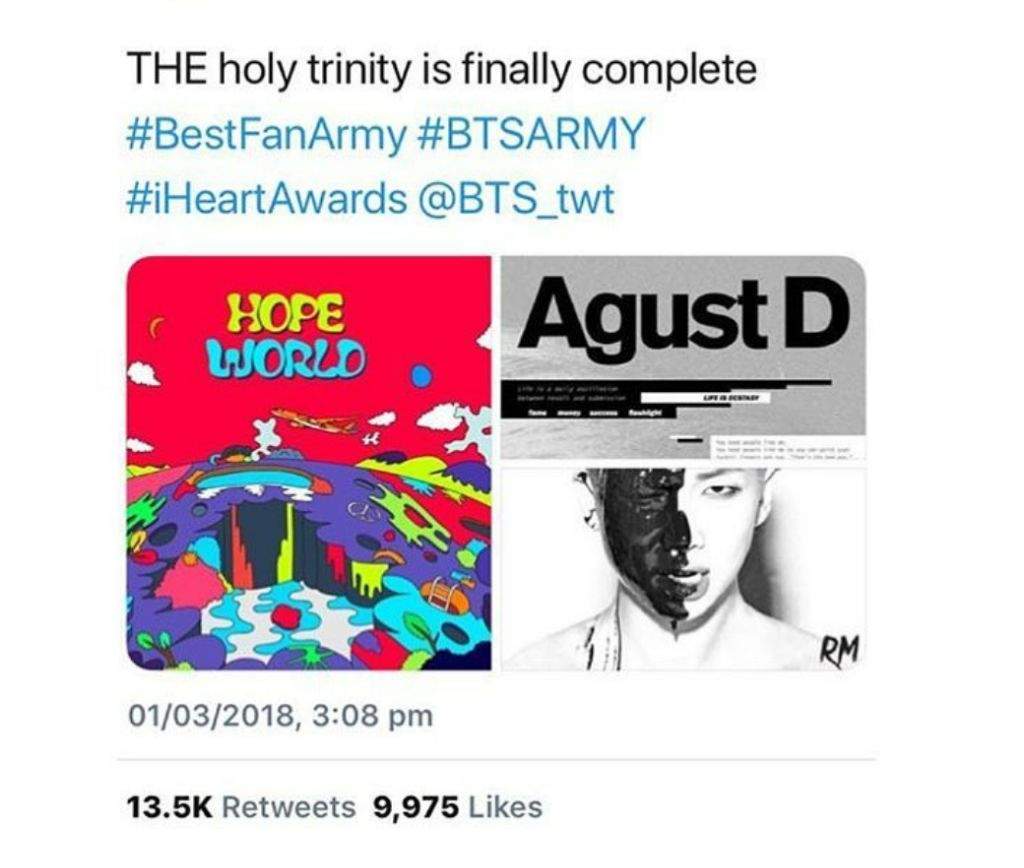The width and height of the screenshot is (1024, 868).
Task: Click the tweet text about holy trinity
Action: tap(443, 69)
